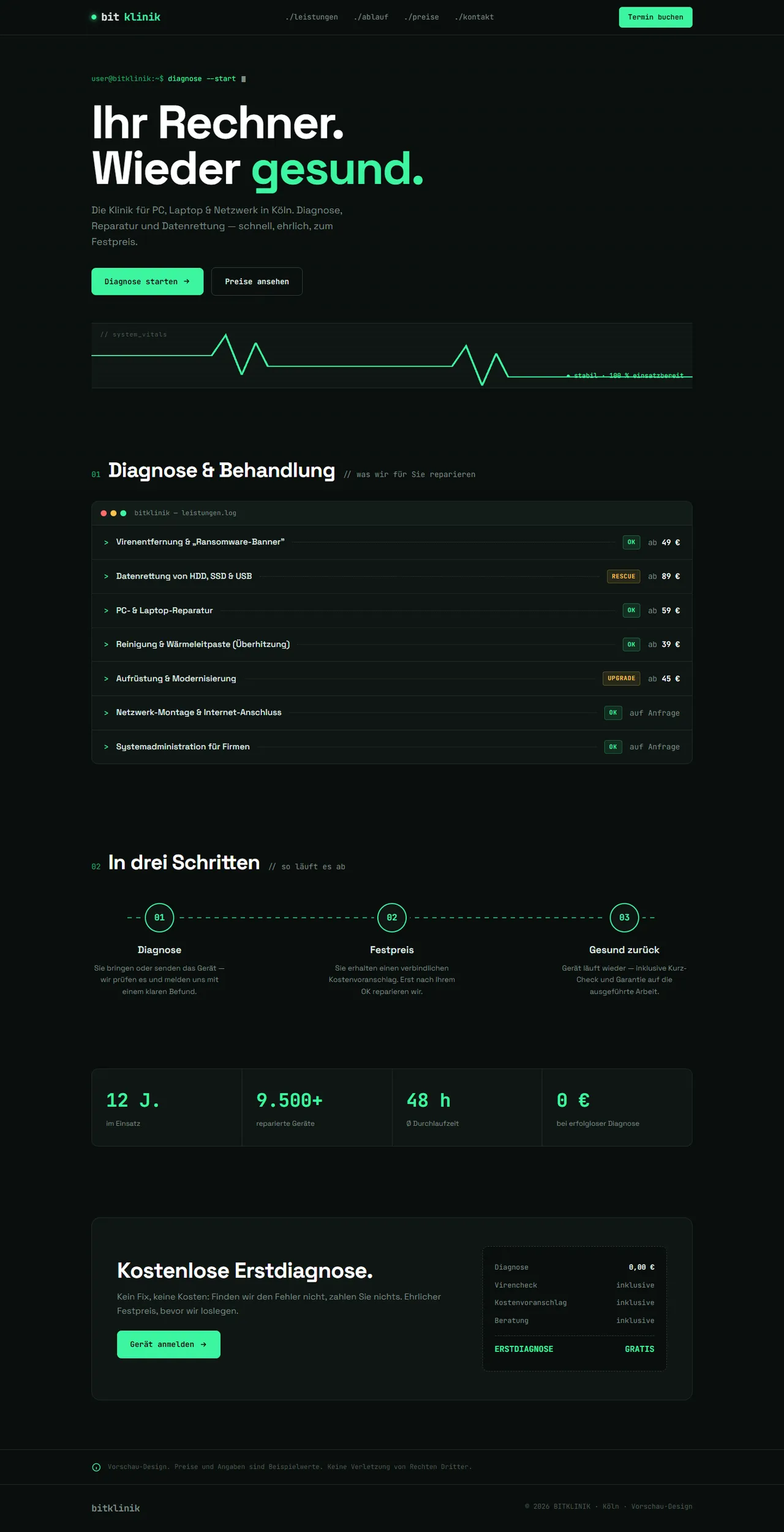Click the arrow prompt before Virenentfernung
The width and height of the screenshot is (784, 1532).
pos(106,542)
